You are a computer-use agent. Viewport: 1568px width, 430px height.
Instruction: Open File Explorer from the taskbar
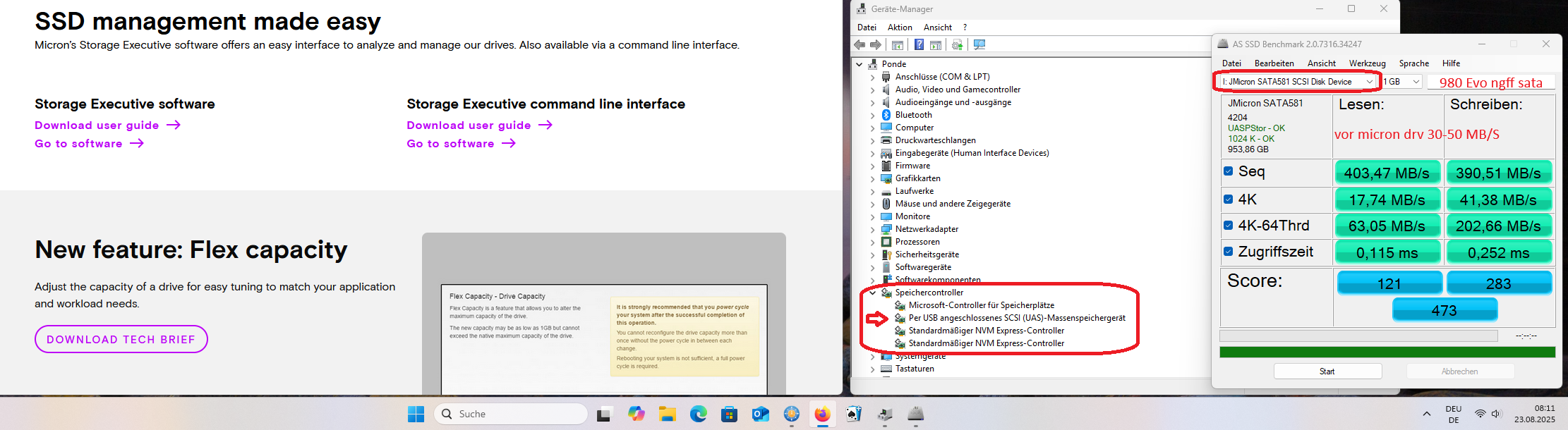[x=668, y=414]
